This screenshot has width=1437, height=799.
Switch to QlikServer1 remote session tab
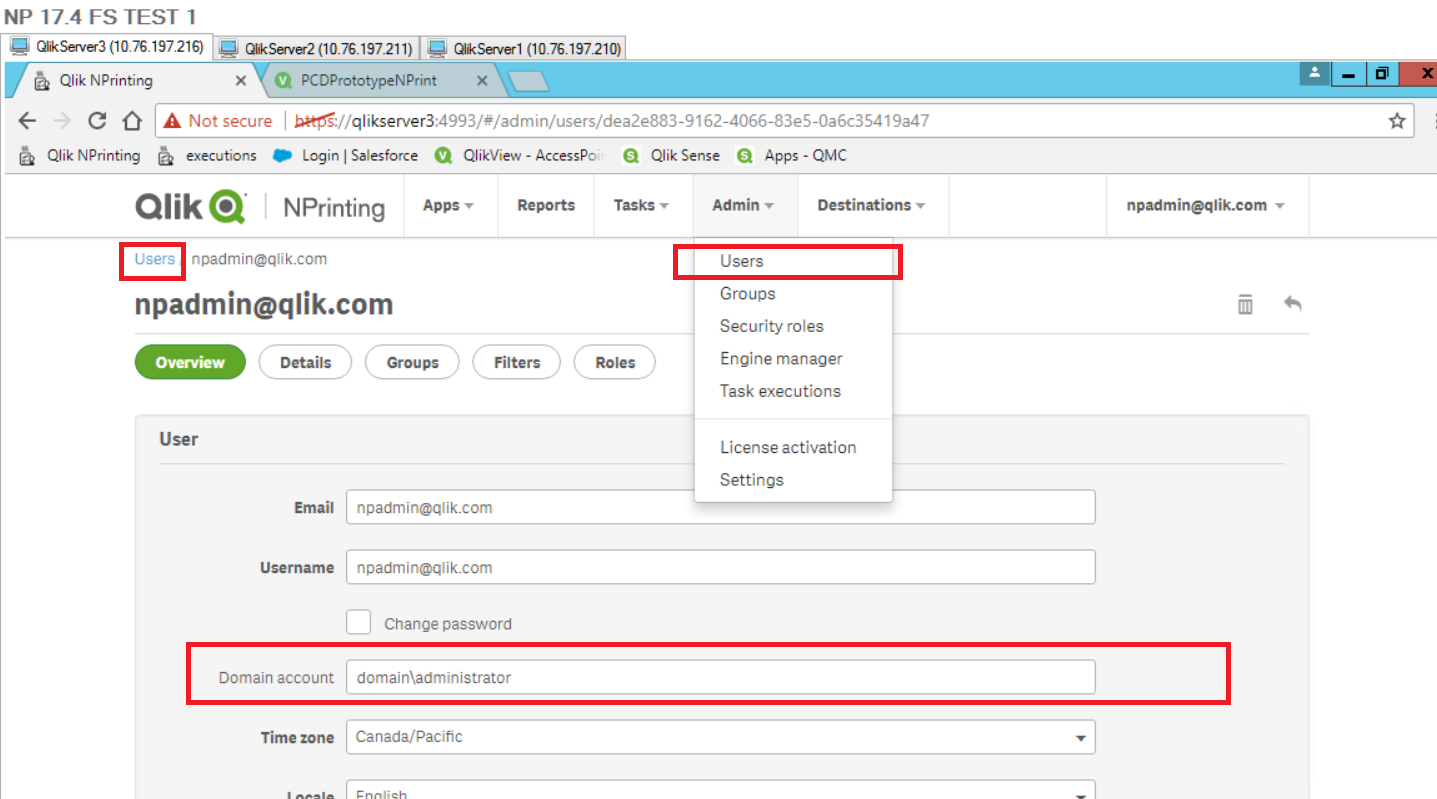point(525,48)
